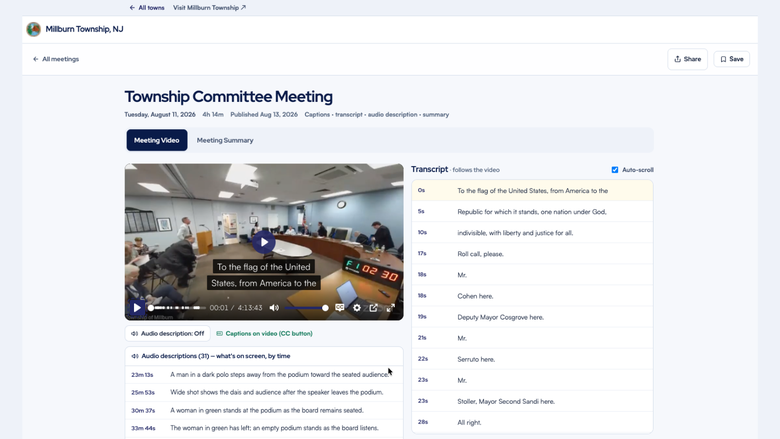Open the Millburn Township, NJ title link
Viewport: 780px width, 439px height.
click(x=85, y=29)
